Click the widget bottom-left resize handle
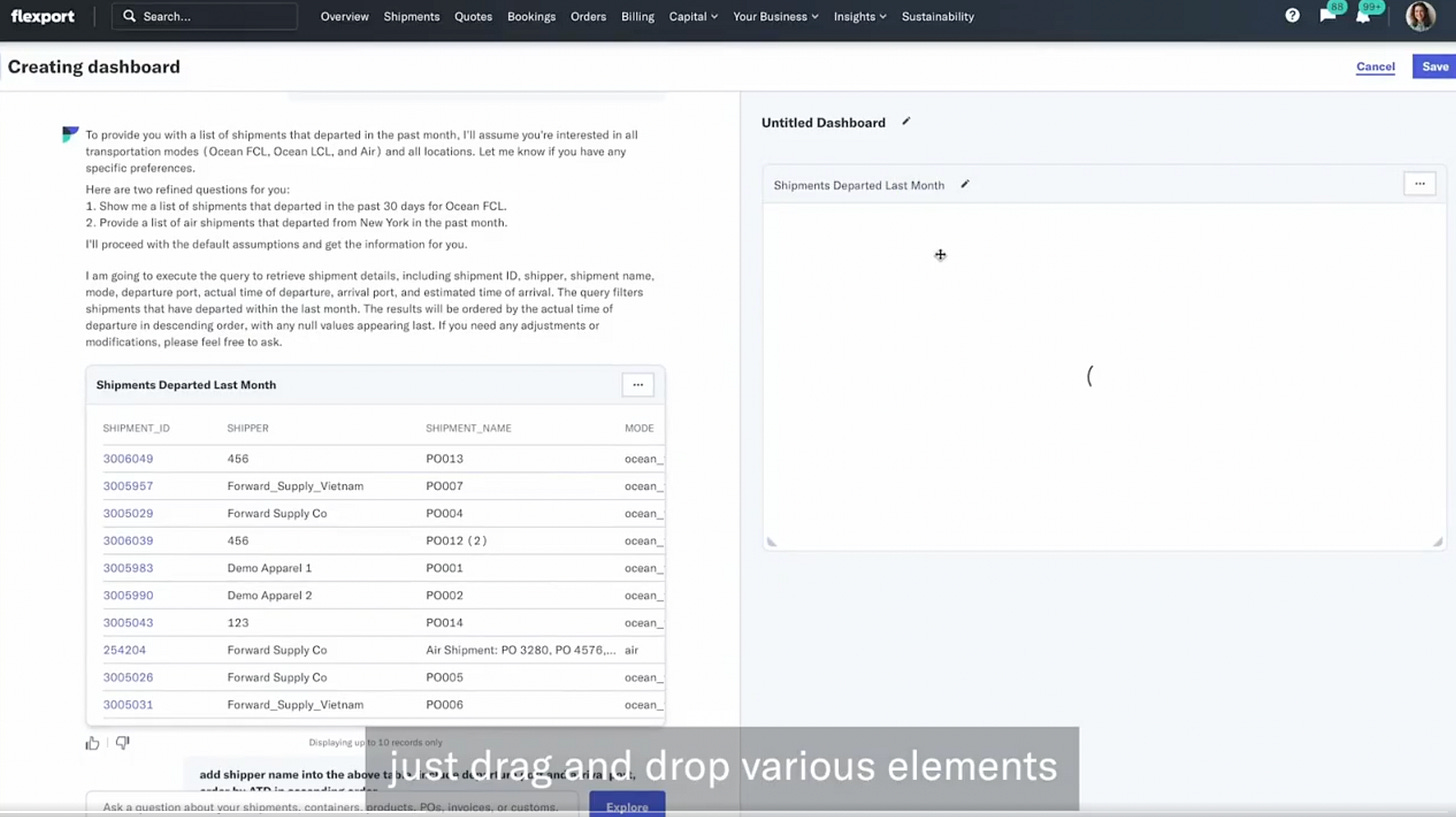 771,542
